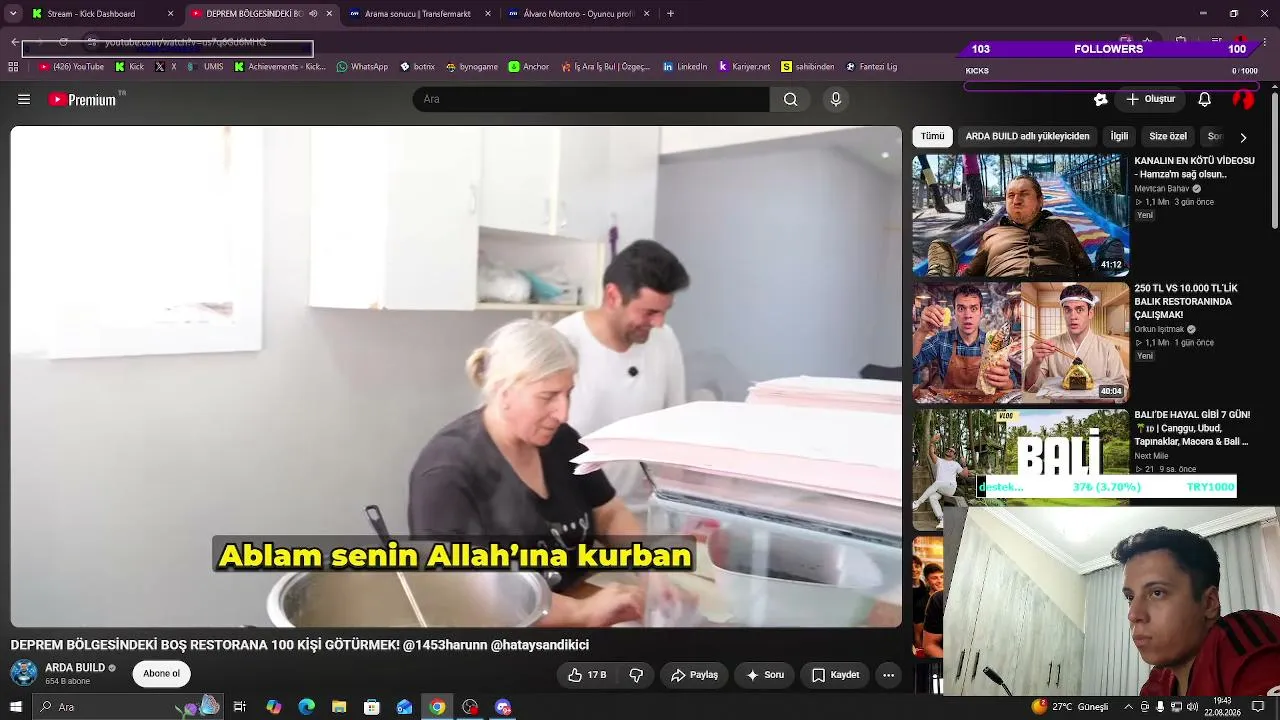Open the sahibinden bookmark
Viewport: 1280px width, 720px height.
(808, 67)
